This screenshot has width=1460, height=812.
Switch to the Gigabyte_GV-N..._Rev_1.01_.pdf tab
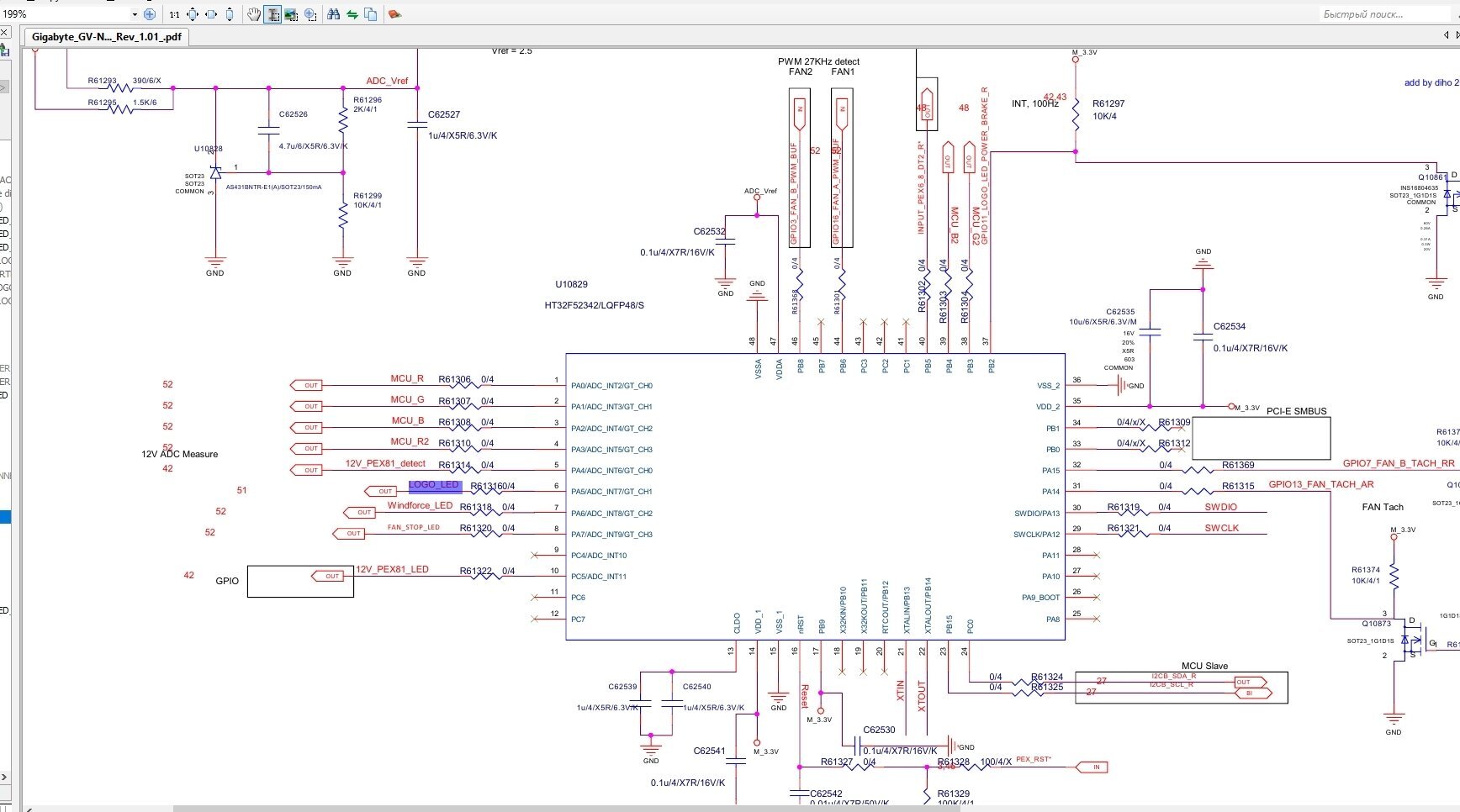coord(107,37)
